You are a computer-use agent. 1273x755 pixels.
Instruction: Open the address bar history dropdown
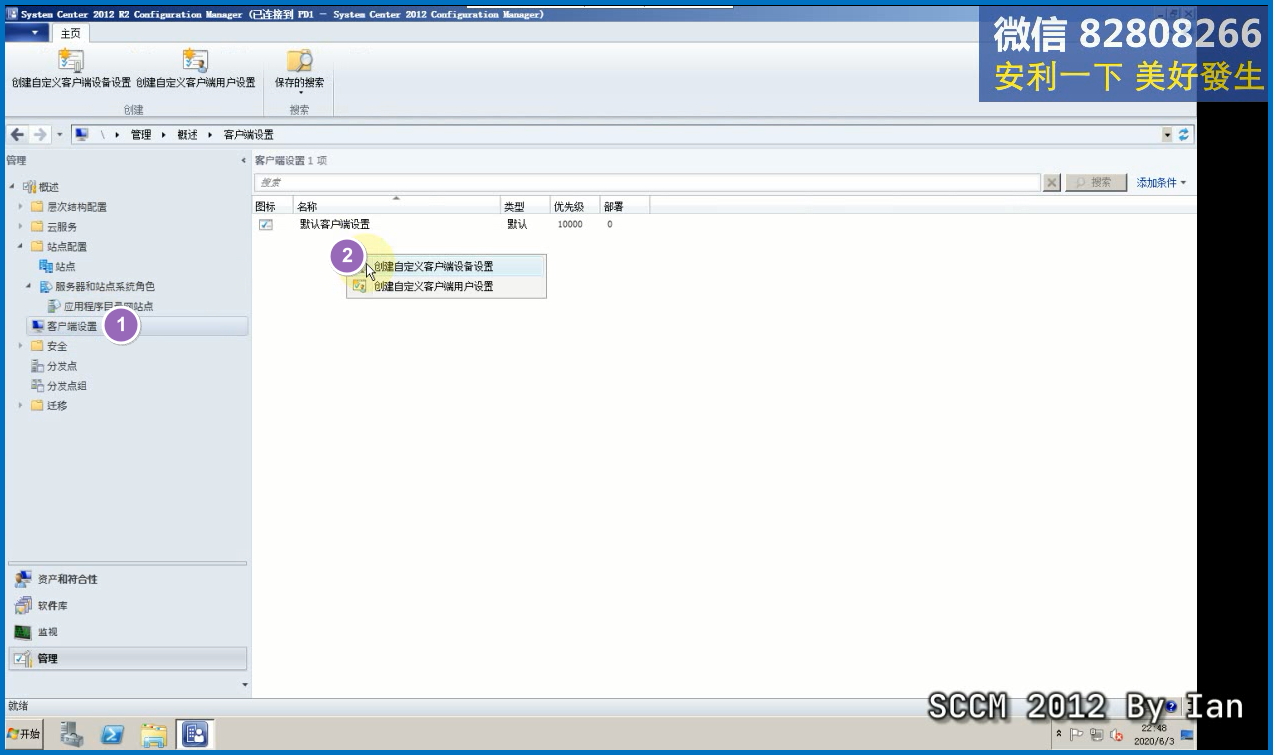pyautogui.click(x=1167, y=135)
